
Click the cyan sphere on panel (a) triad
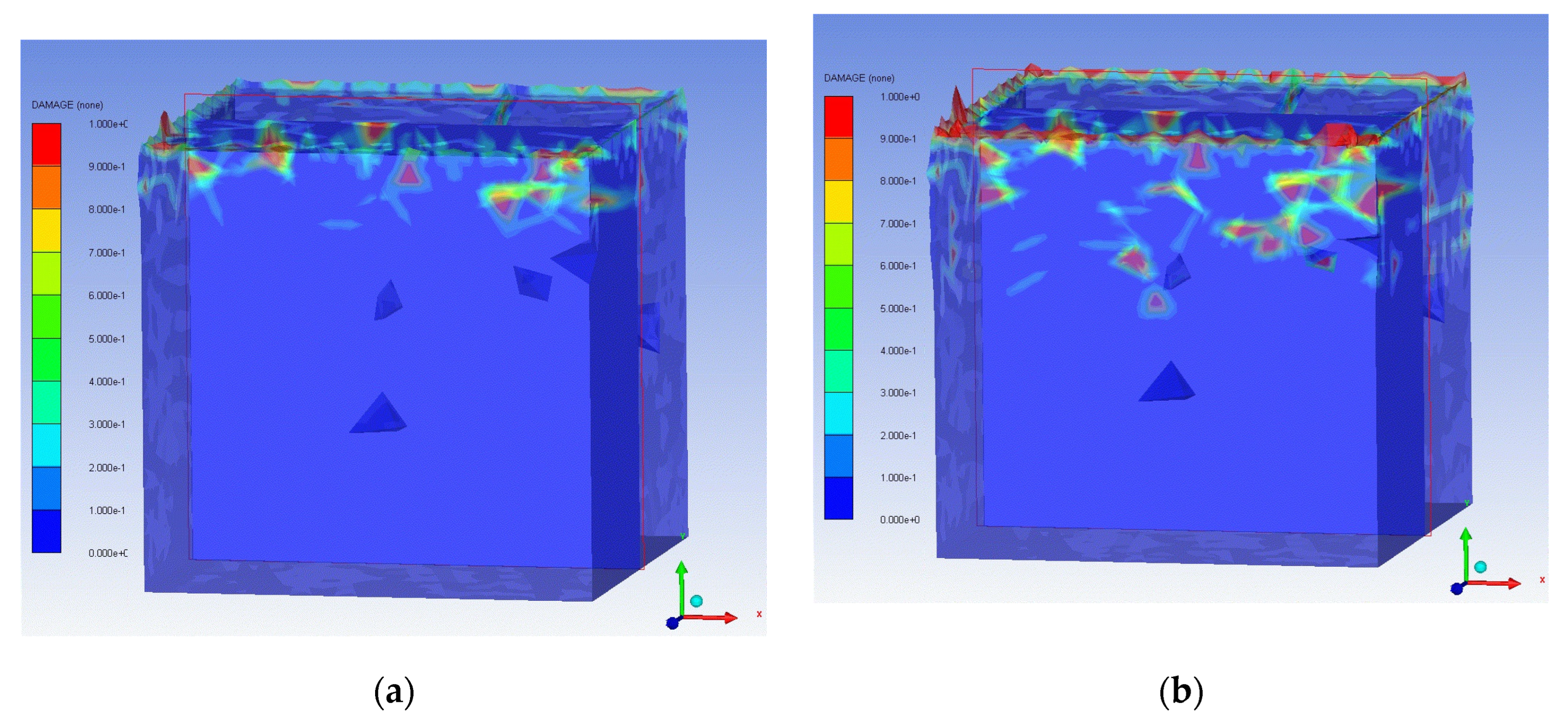pyautogui.click(x=697, y=601)
